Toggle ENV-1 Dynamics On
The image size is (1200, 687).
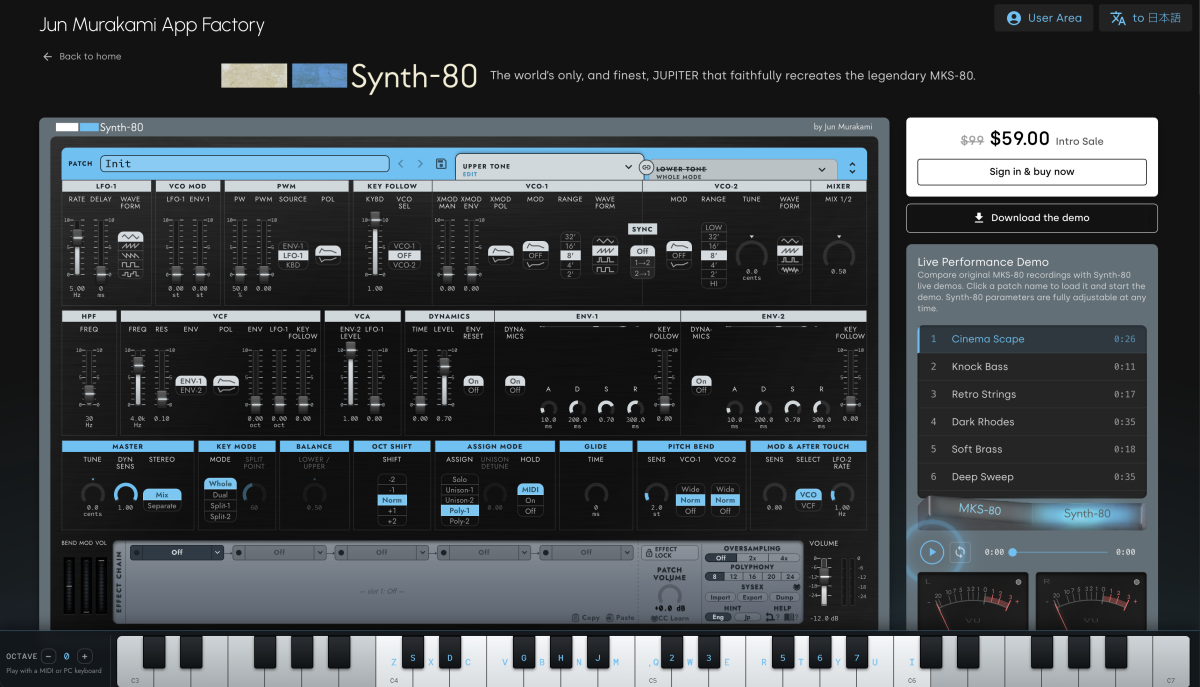(x=515, y=381)
